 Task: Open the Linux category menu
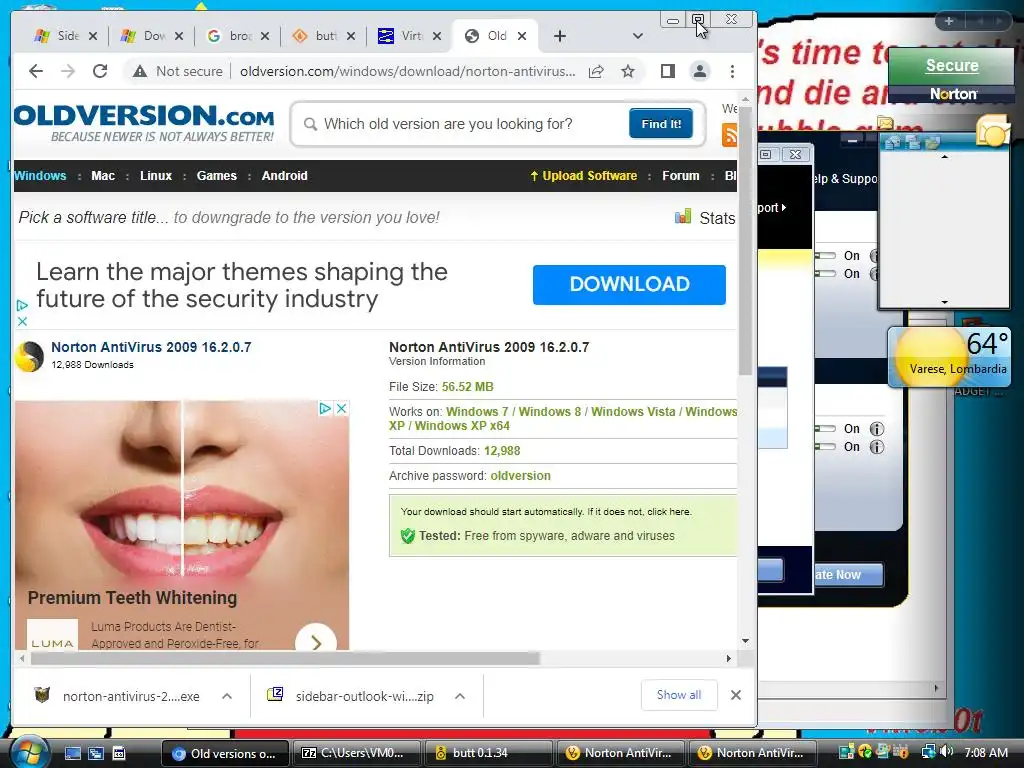point(155,176)
